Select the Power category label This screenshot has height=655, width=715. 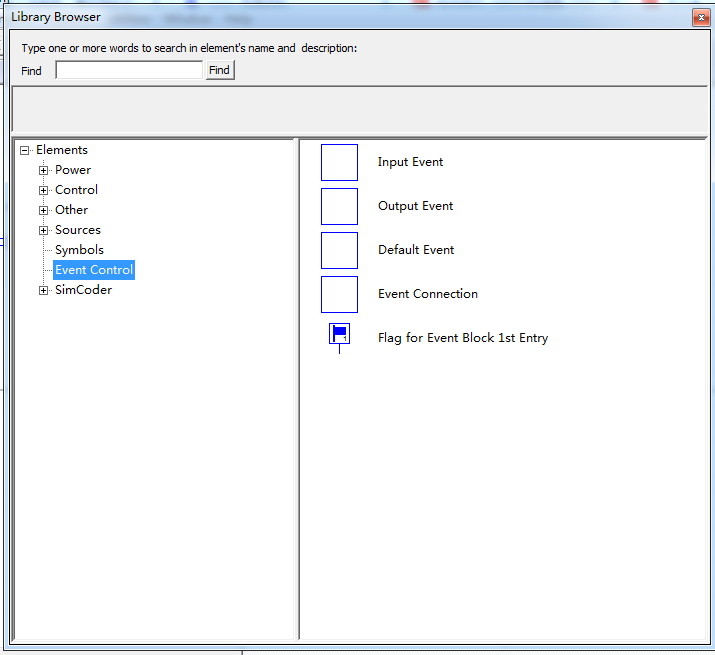point(73,170)
